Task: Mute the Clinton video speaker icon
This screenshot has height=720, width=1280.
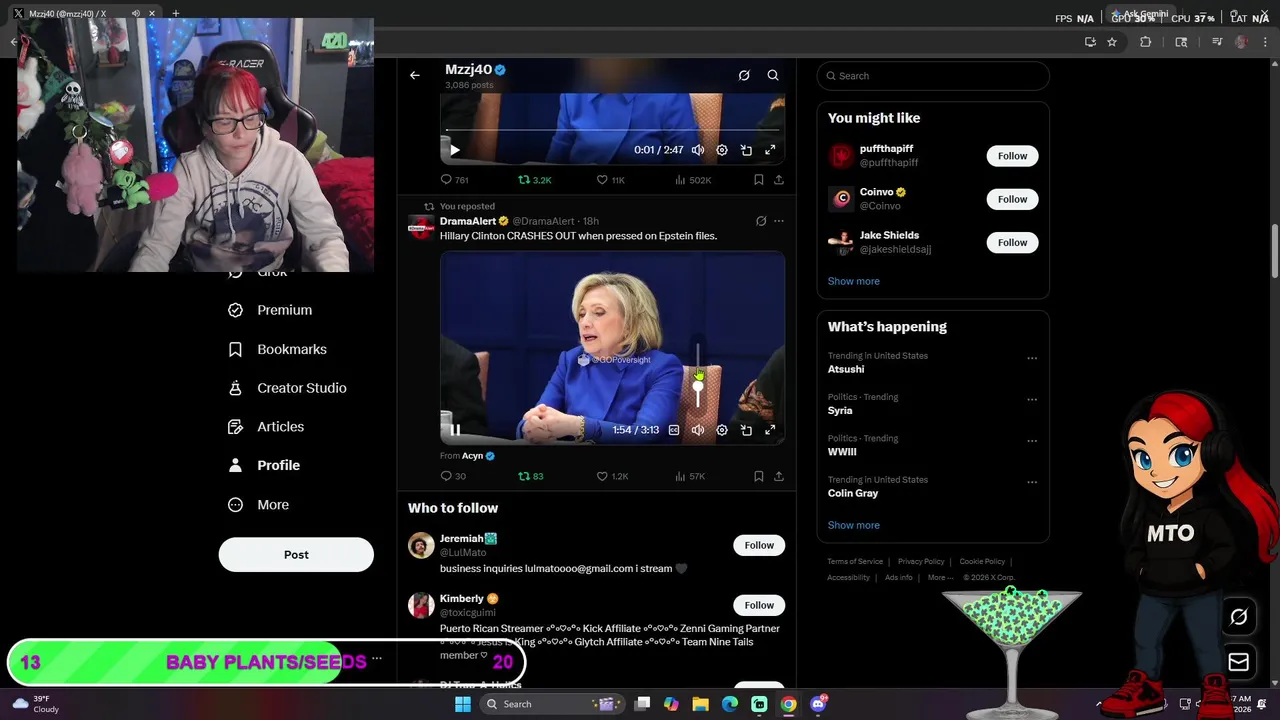Action: [x=698, y=430]
